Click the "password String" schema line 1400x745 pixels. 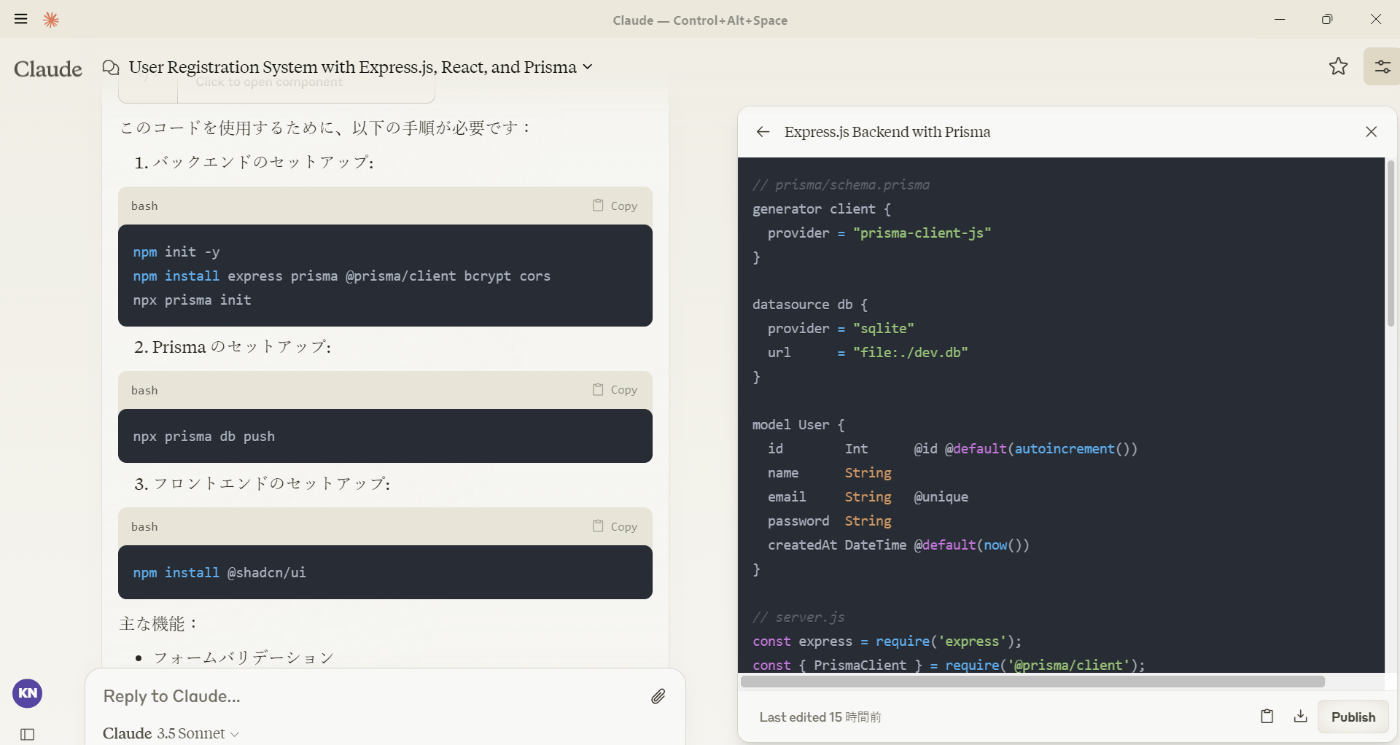[829, 521]
